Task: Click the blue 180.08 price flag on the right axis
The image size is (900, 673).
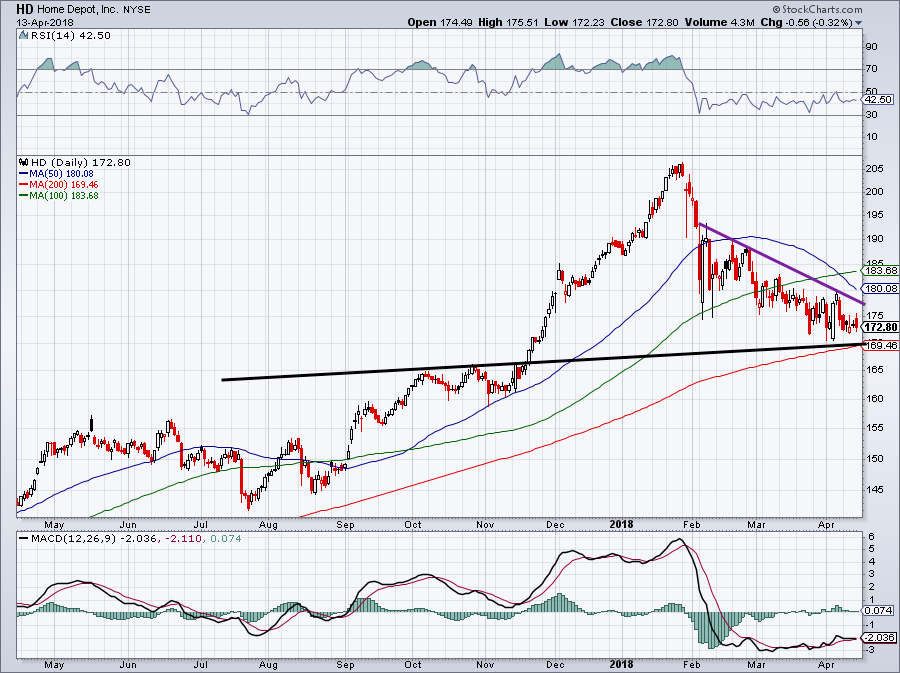Action: [x=880, y=289]
